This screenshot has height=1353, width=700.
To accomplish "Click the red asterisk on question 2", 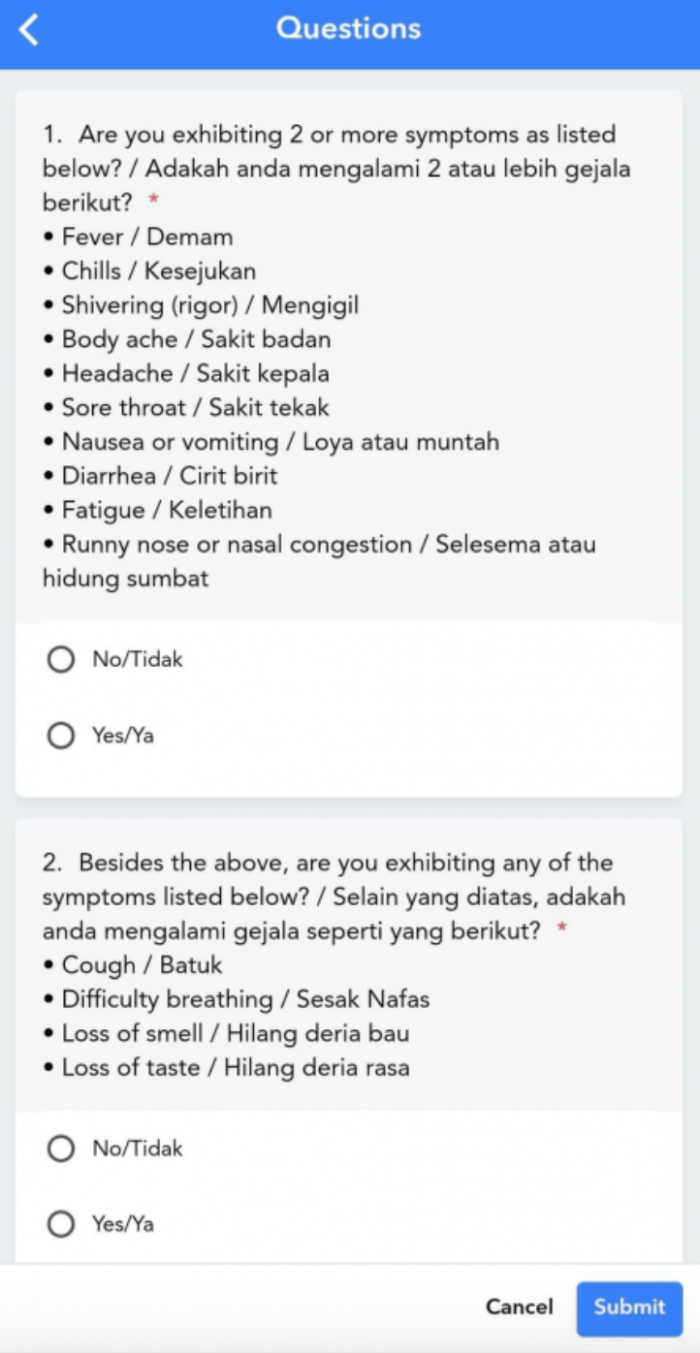I will (x=562, y=930).
